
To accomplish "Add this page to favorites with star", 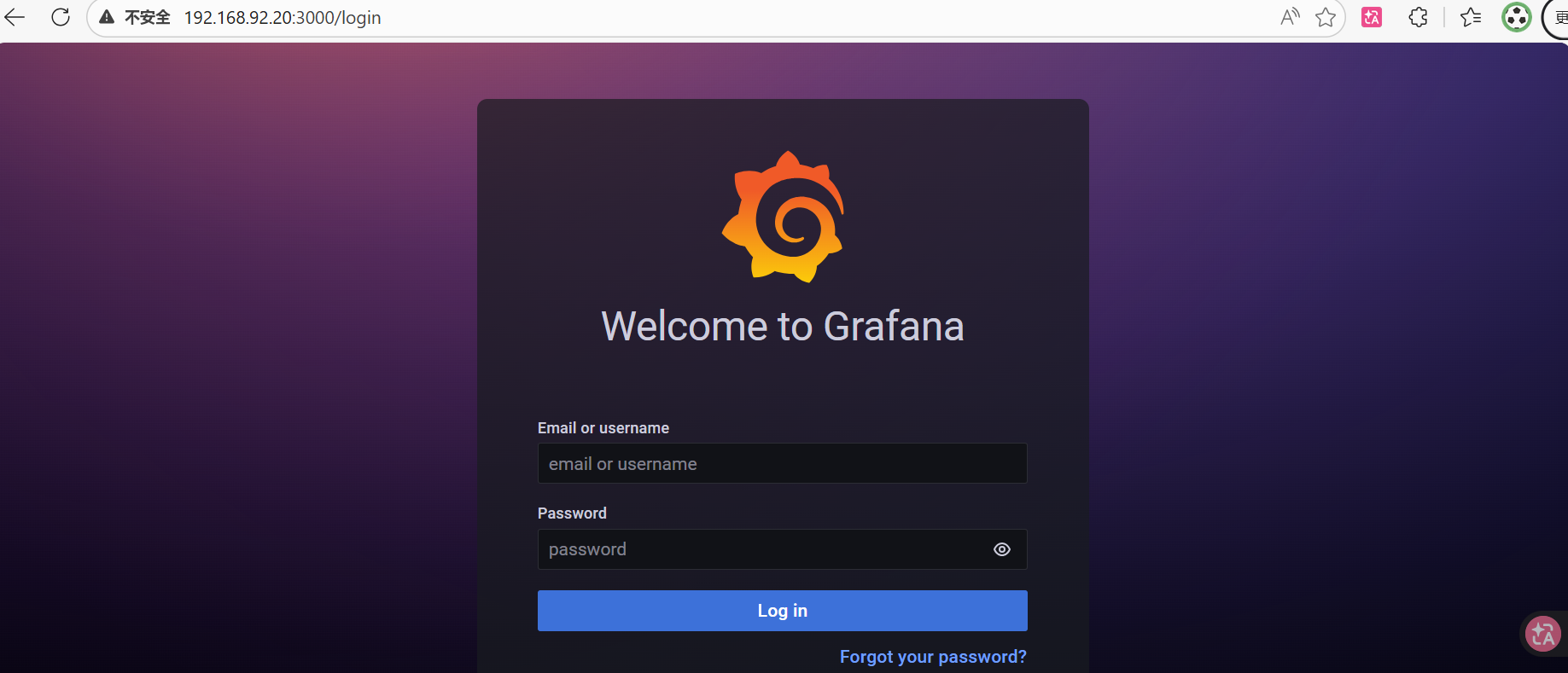I will point(1326,17).
